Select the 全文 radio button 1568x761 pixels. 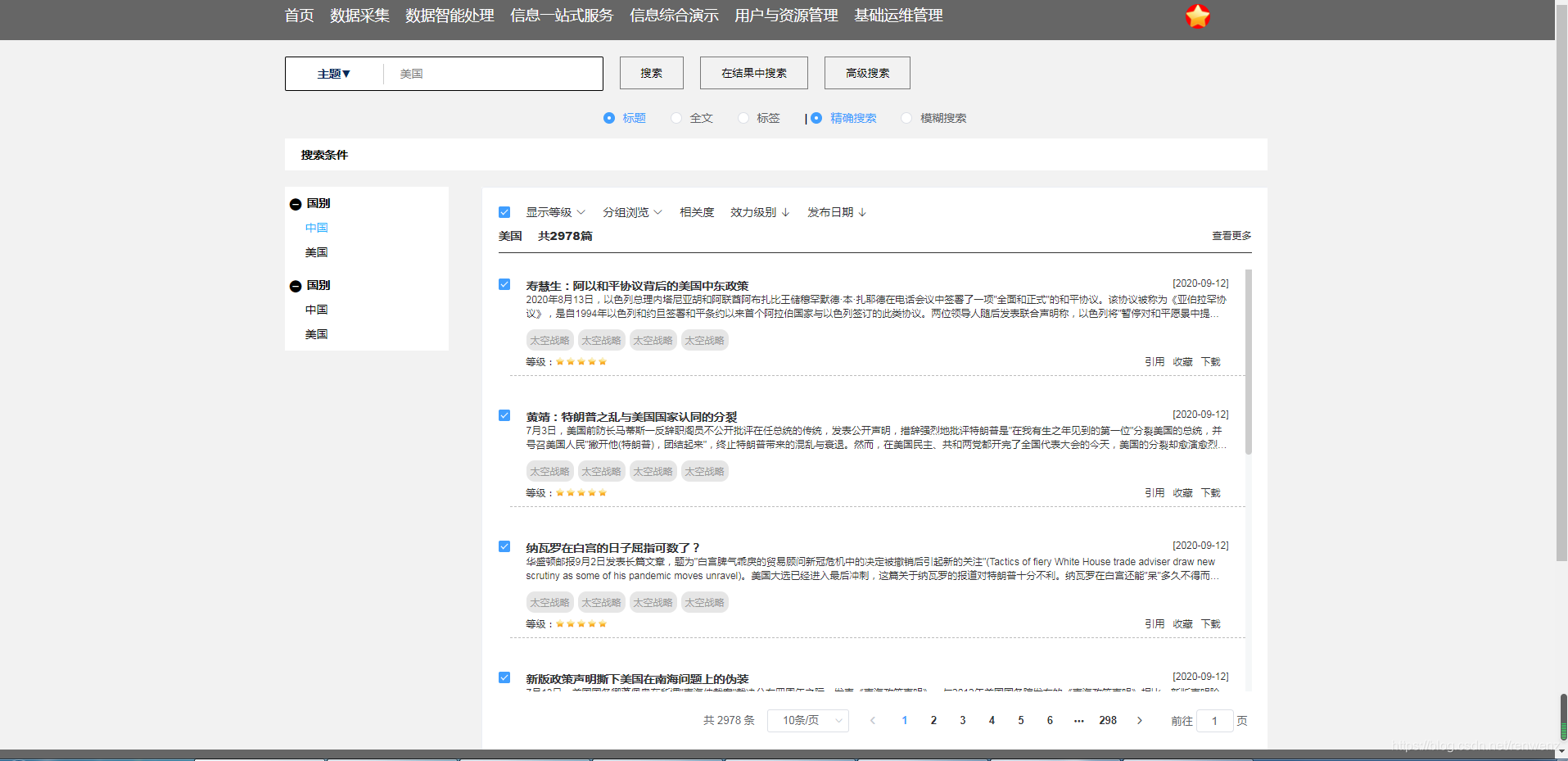(x=676, y=118)
